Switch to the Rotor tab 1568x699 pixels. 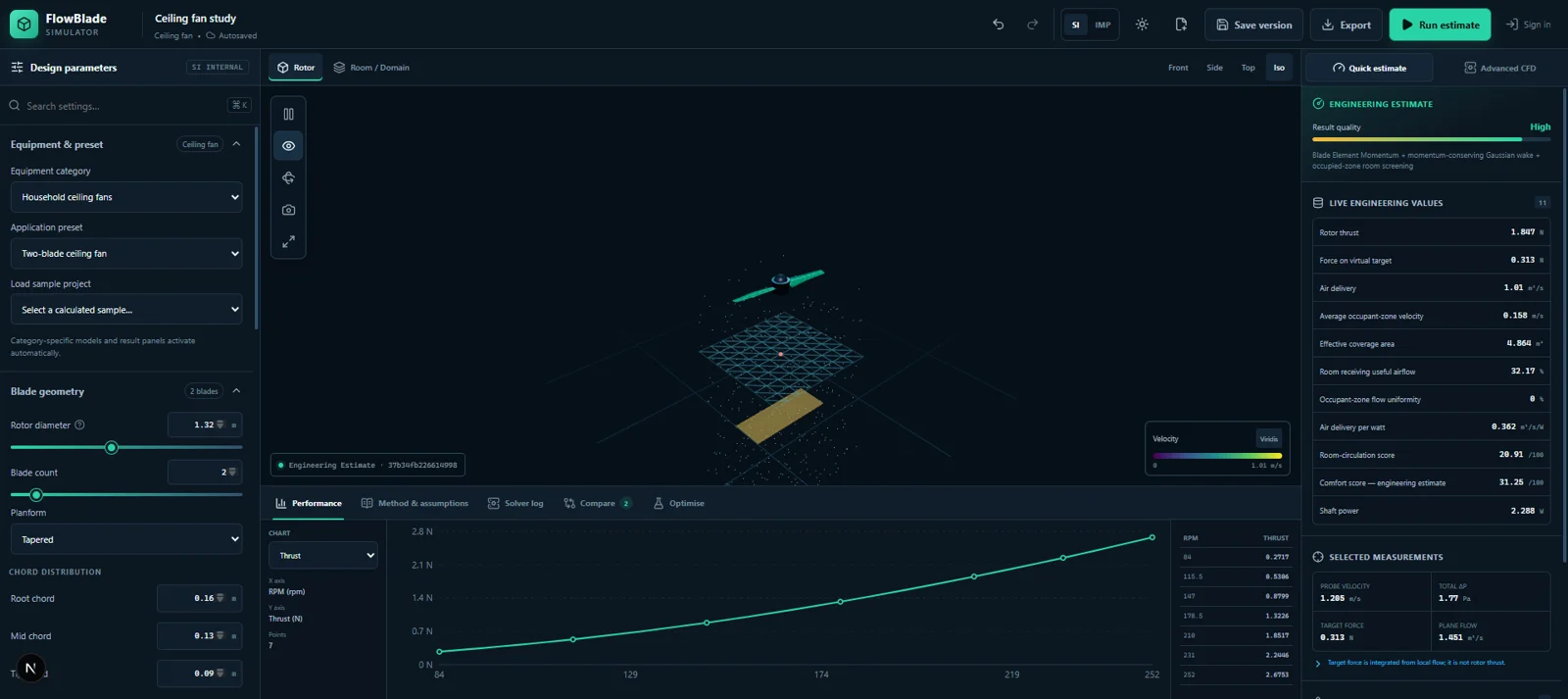tap(296, 68)
